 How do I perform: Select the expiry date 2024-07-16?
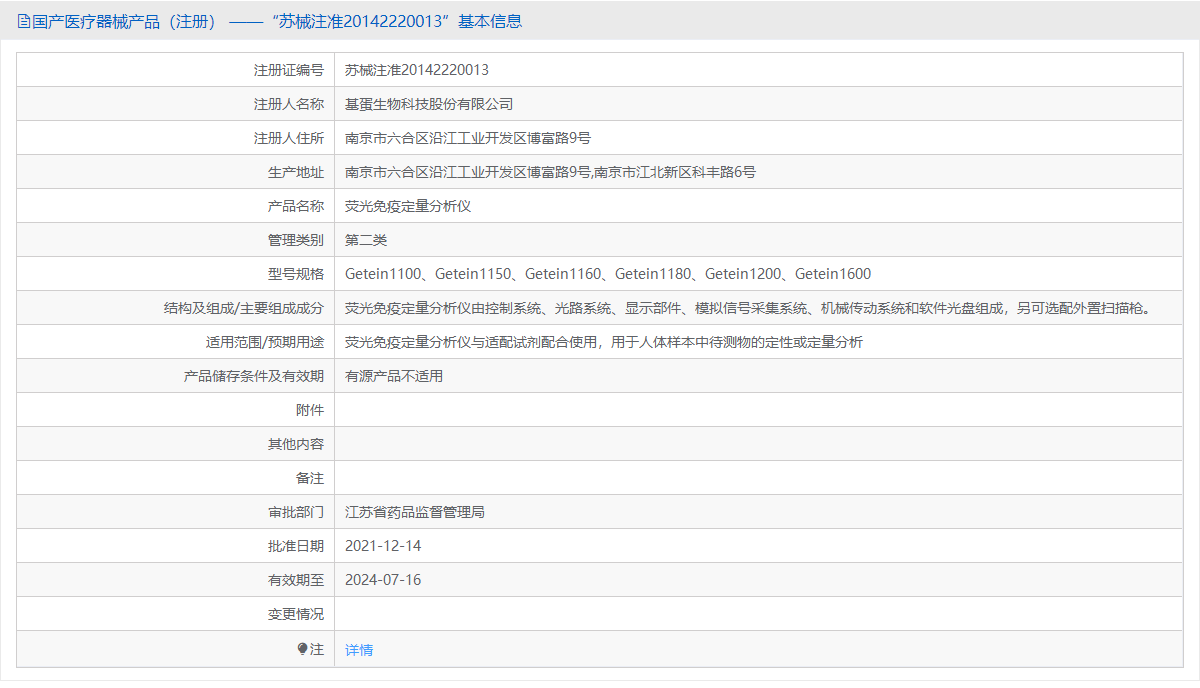tap(388, 579)
